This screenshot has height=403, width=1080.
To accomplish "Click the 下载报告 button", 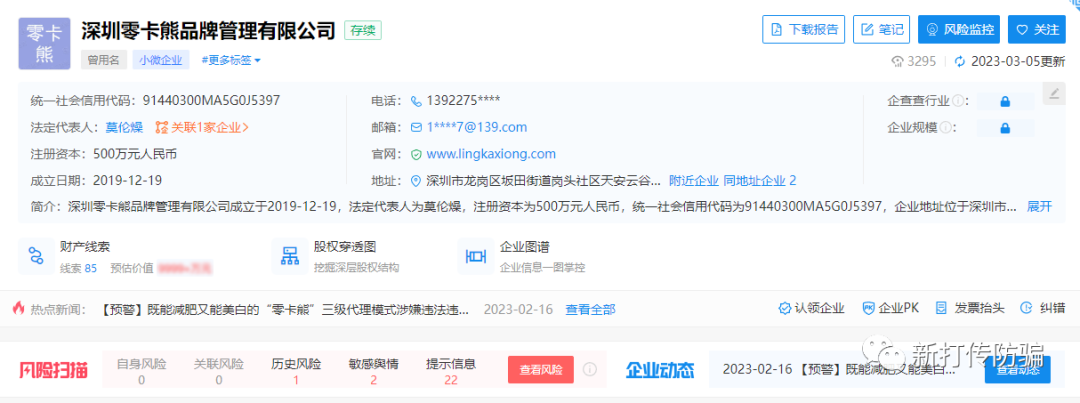I will (x=803, y=30).
